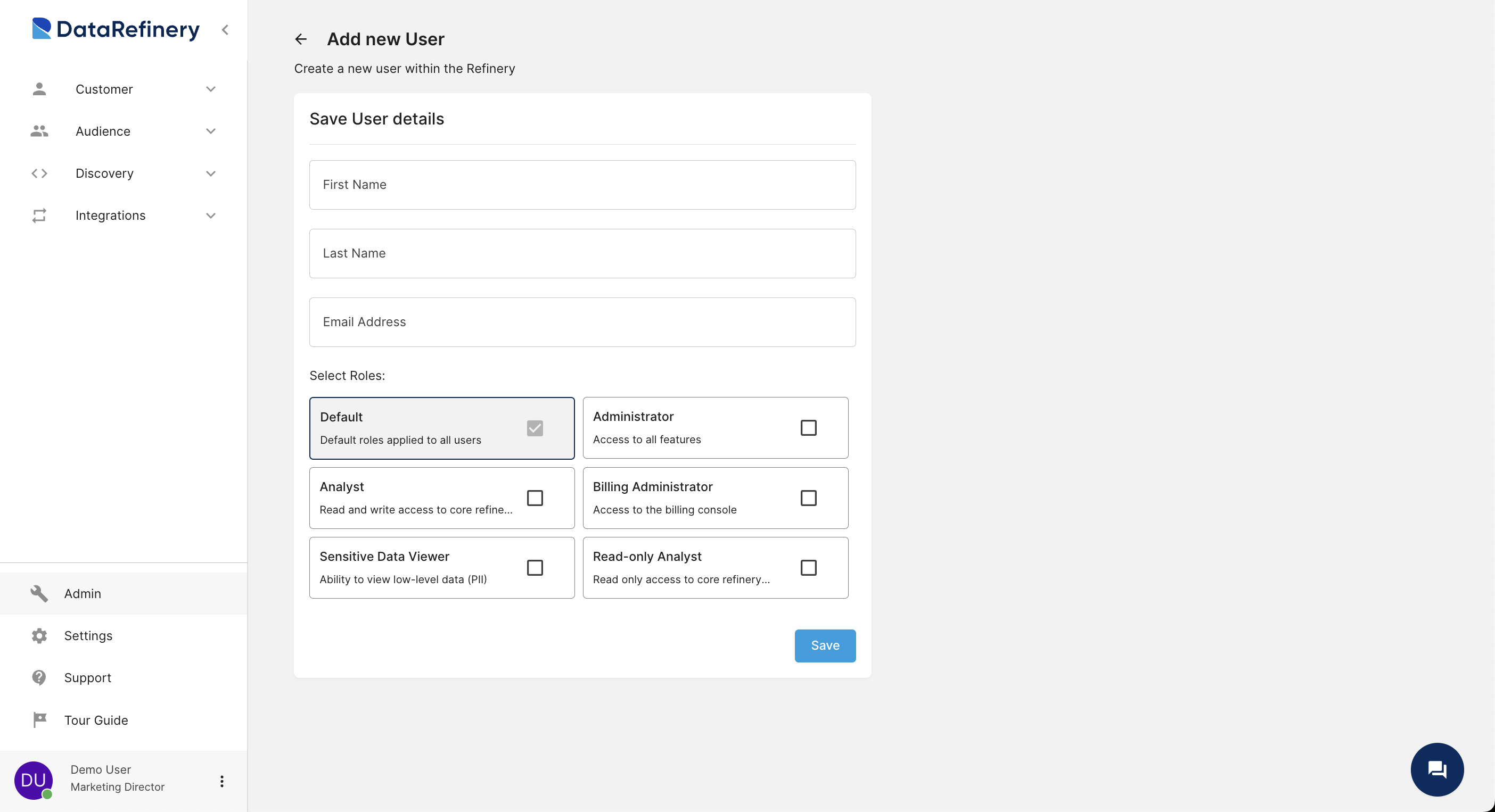
Task: Click the Audience group icon
Action: (39, 131)
